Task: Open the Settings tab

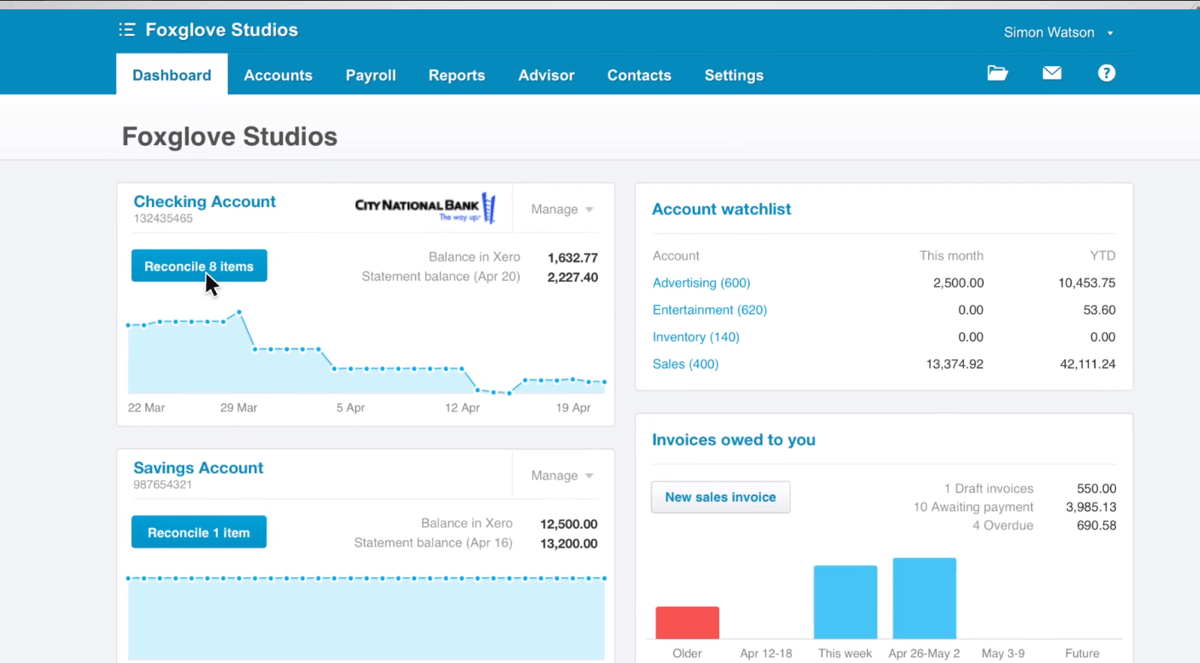Action: [733, 74]
